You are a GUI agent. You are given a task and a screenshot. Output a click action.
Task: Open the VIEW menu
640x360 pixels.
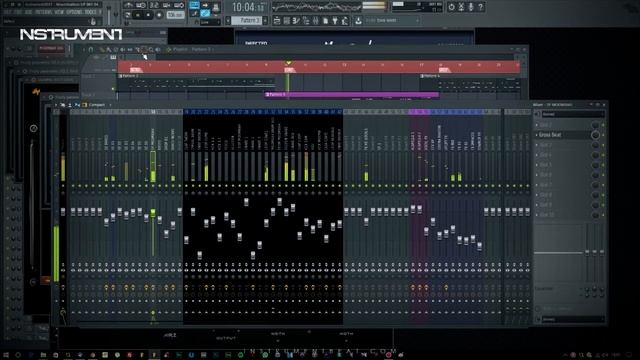[59, 12]
